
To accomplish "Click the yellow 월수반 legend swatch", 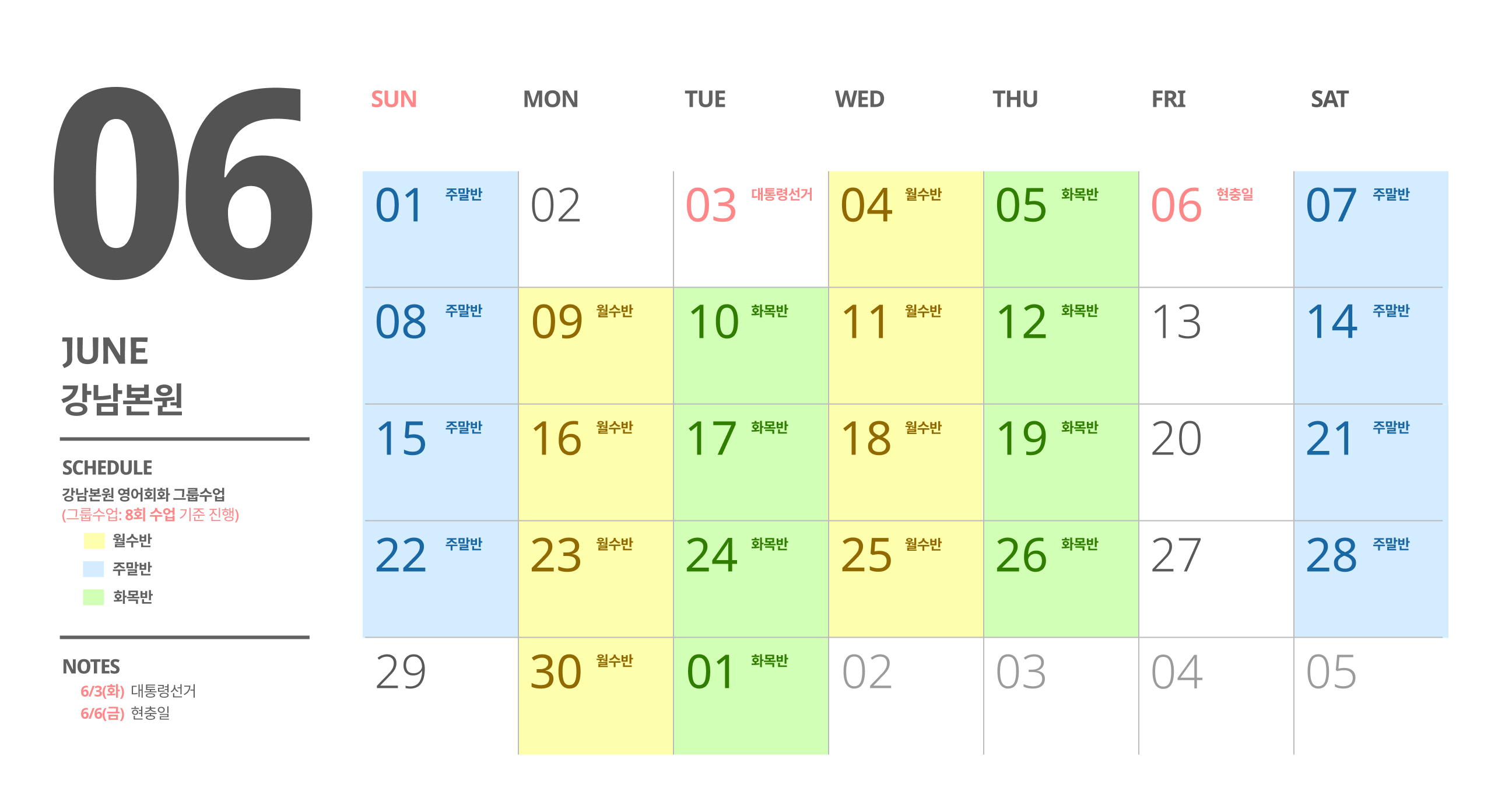I will point(94,540).
